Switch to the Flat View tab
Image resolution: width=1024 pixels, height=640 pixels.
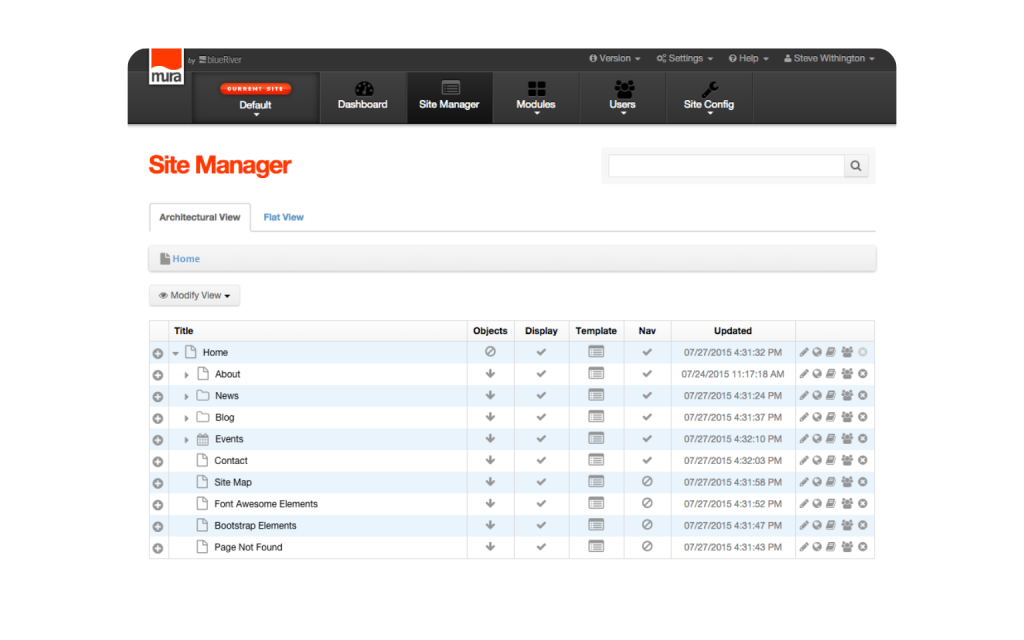[x=283, y=217]
